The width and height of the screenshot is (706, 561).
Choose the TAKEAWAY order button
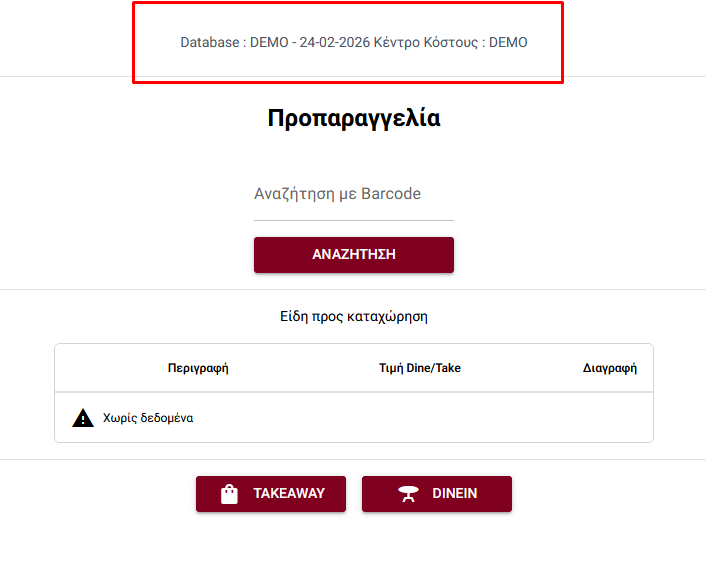coord(270,494)
